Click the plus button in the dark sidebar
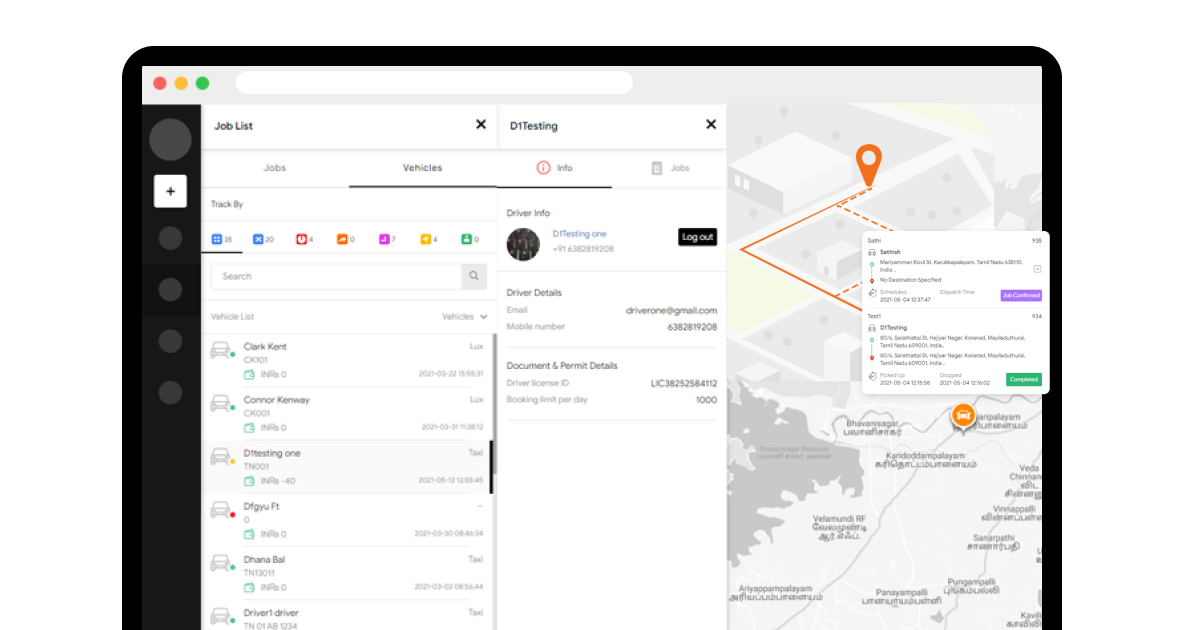 pos(170,191)
